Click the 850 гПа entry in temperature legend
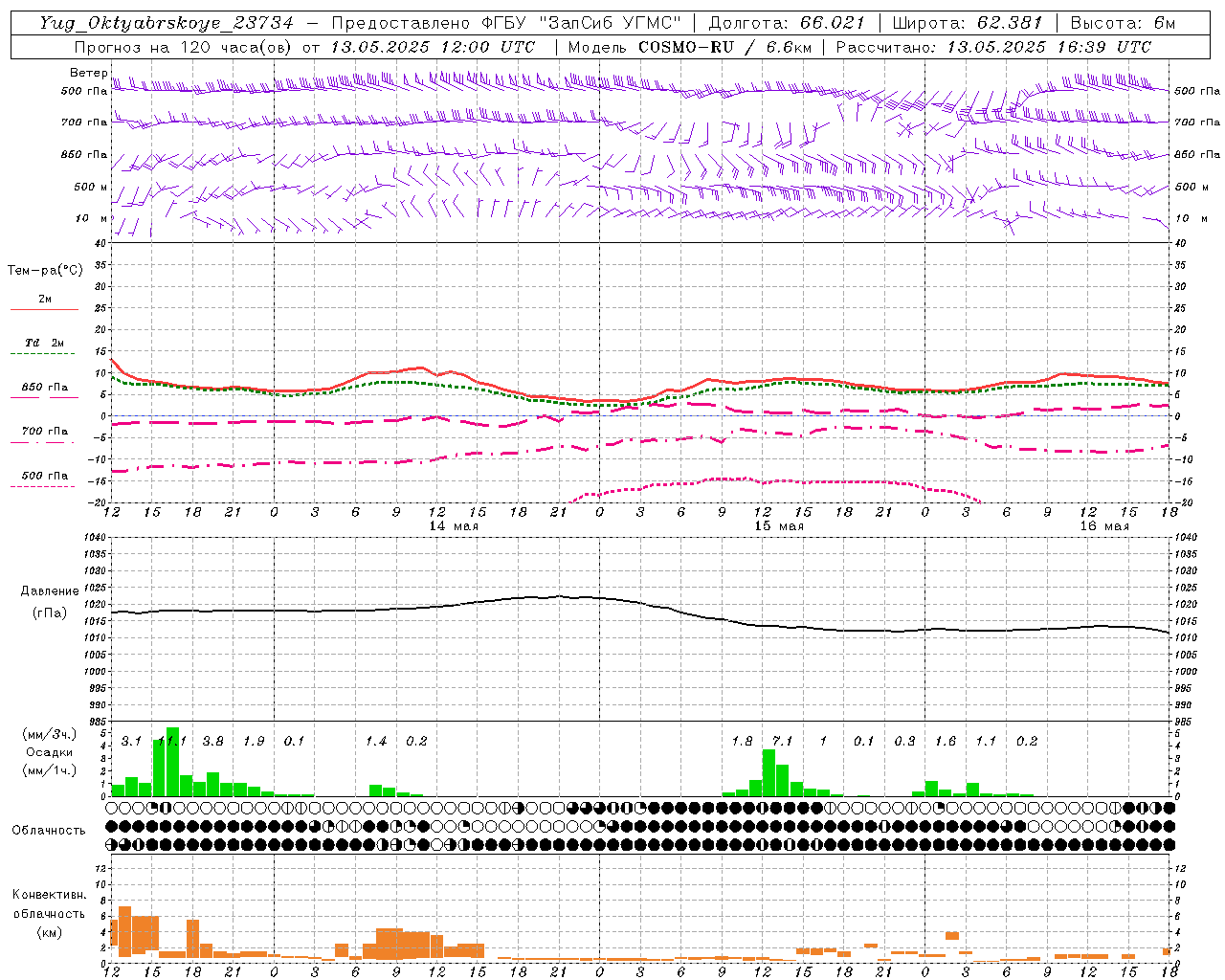Screen dimensions: 1225x980 pyautogui.click(x=45, y=388)
